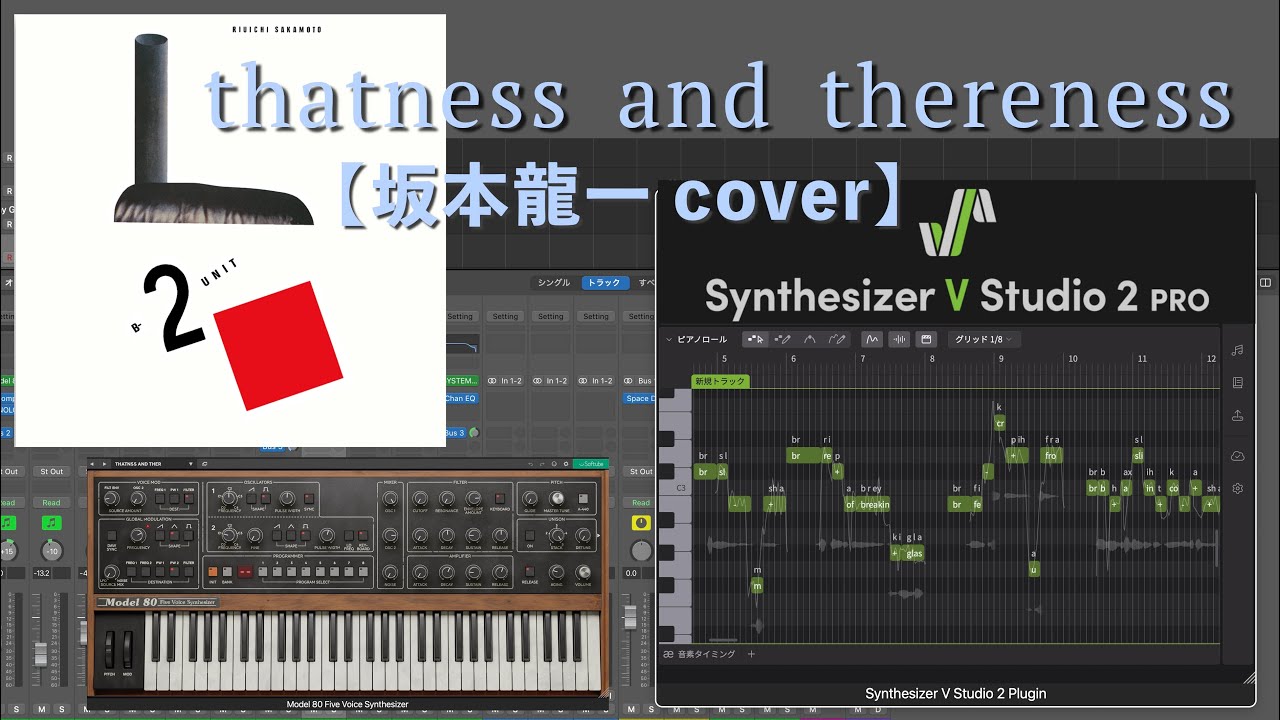This screenshot has width=1280, height=720.
Task: Open Synthesizer V settings gear
Action: point(1238,489)
